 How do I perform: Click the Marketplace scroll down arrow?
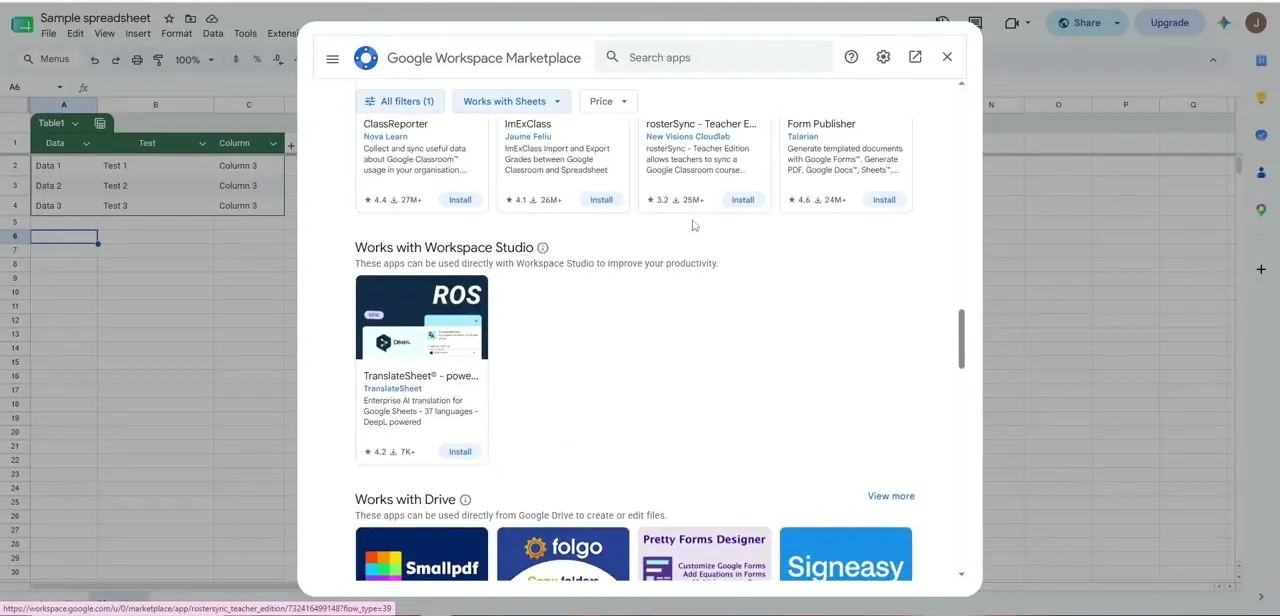point(962,574)
